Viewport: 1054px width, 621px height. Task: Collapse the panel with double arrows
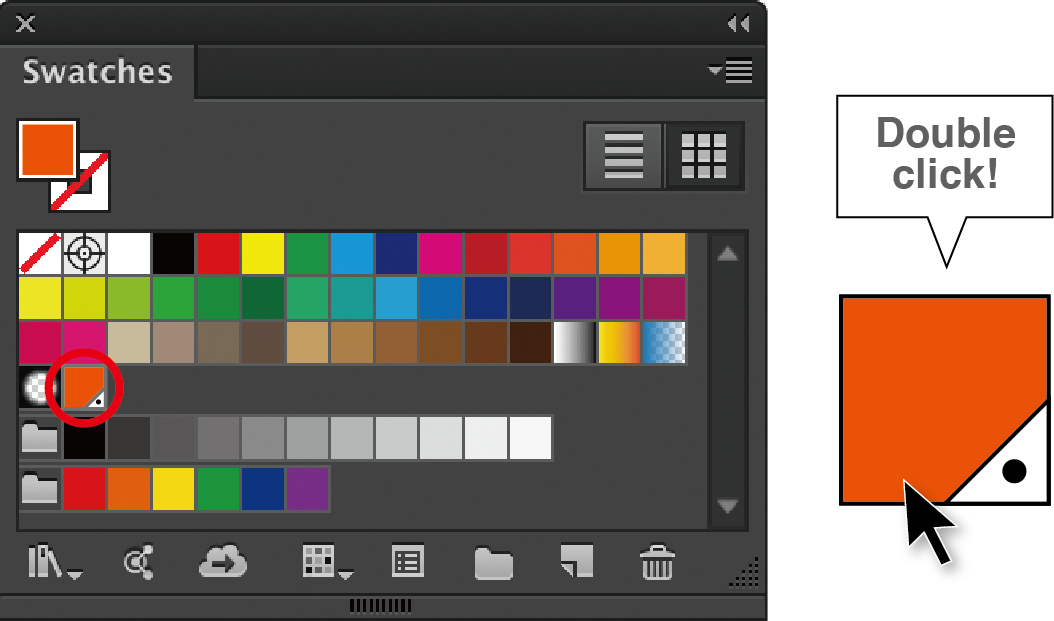tap(738, 23)
